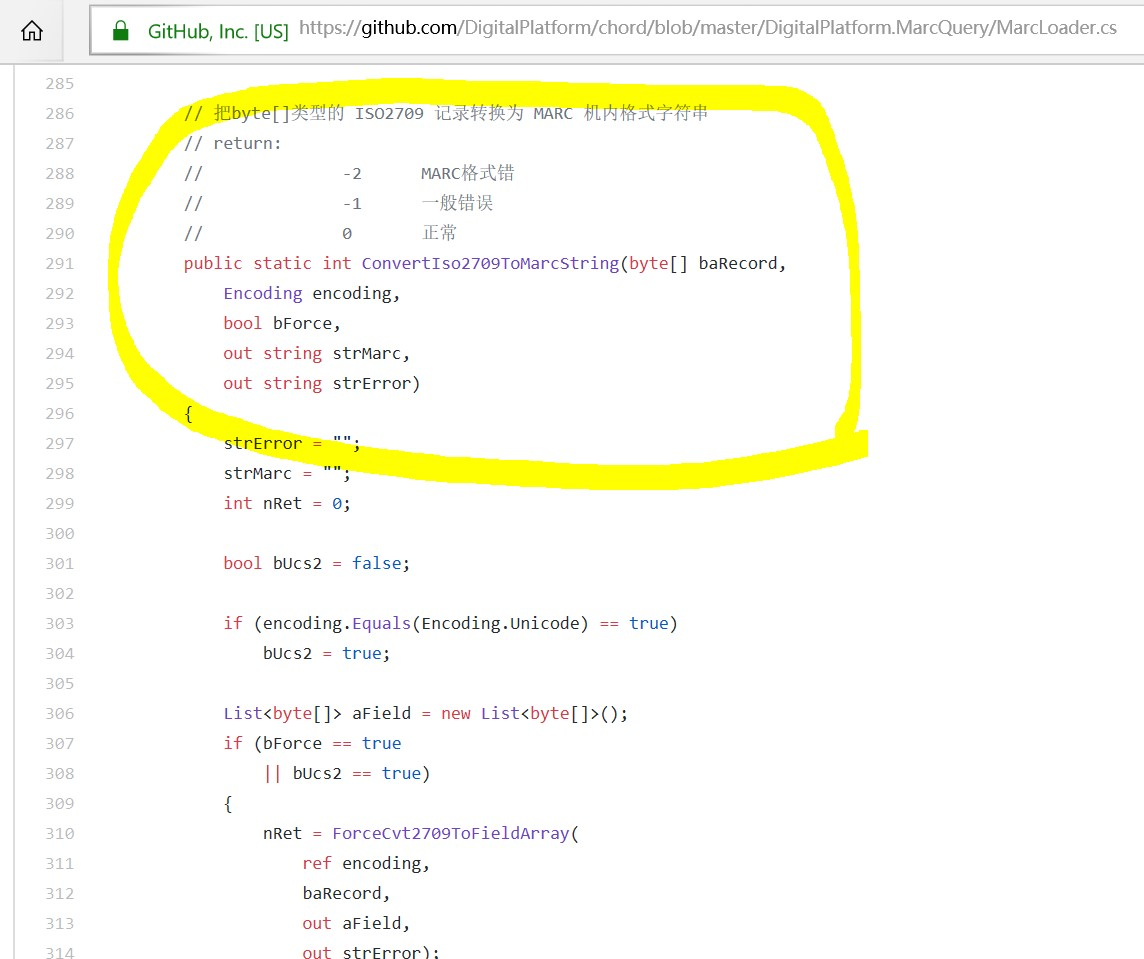This screenshot has width=1144, height=959.
Task: Click 'List<byte[]> aField' declaration
Action: coord(317,714)
